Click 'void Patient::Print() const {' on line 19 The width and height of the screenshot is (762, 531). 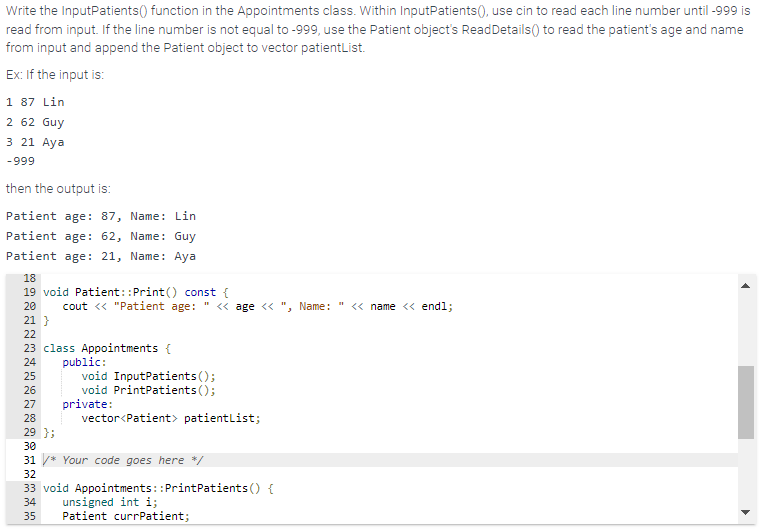(x=136, y=292)
